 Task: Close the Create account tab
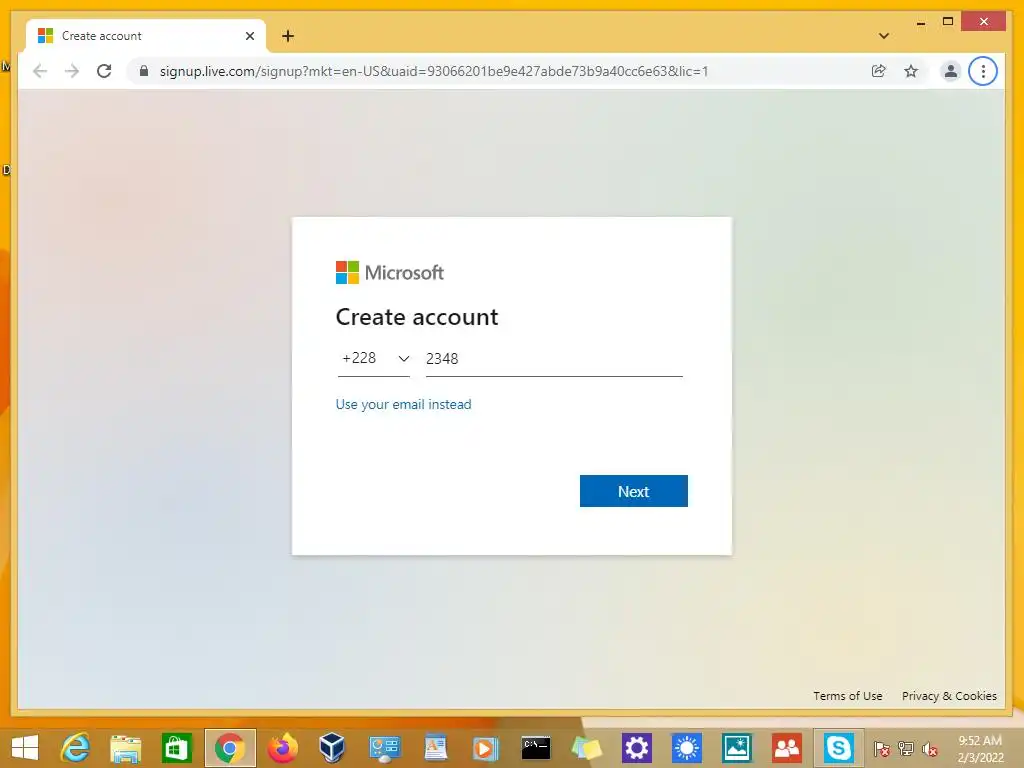coord(249,36)
